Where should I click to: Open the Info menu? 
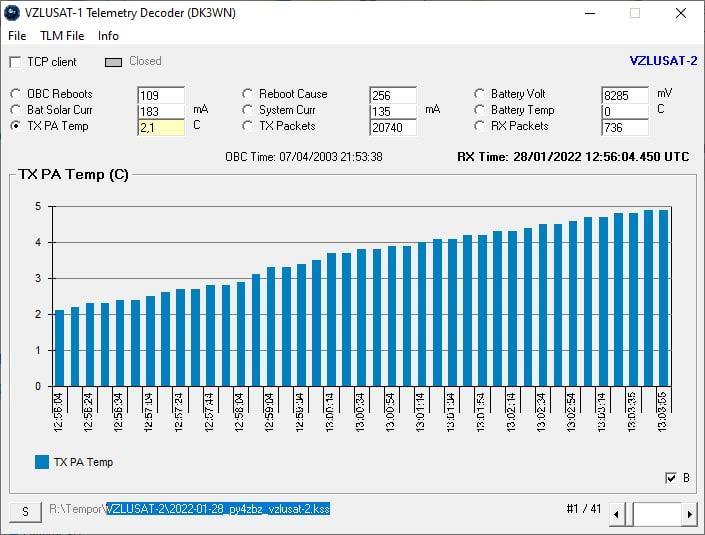(108, 36)
